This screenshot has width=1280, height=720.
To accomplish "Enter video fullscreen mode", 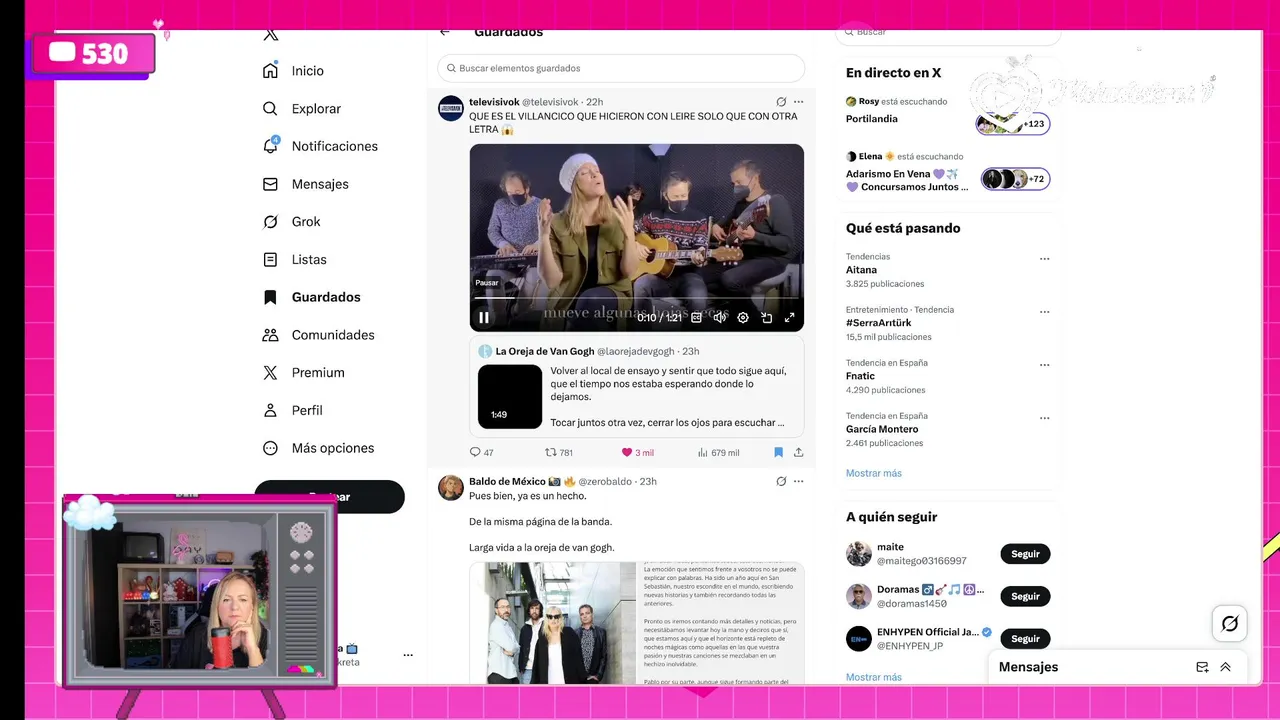I will pos(789,317).
